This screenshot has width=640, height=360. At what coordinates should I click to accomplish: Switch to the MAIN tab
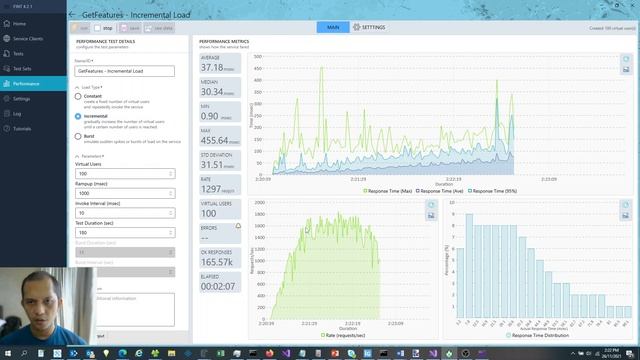(333, 27)
